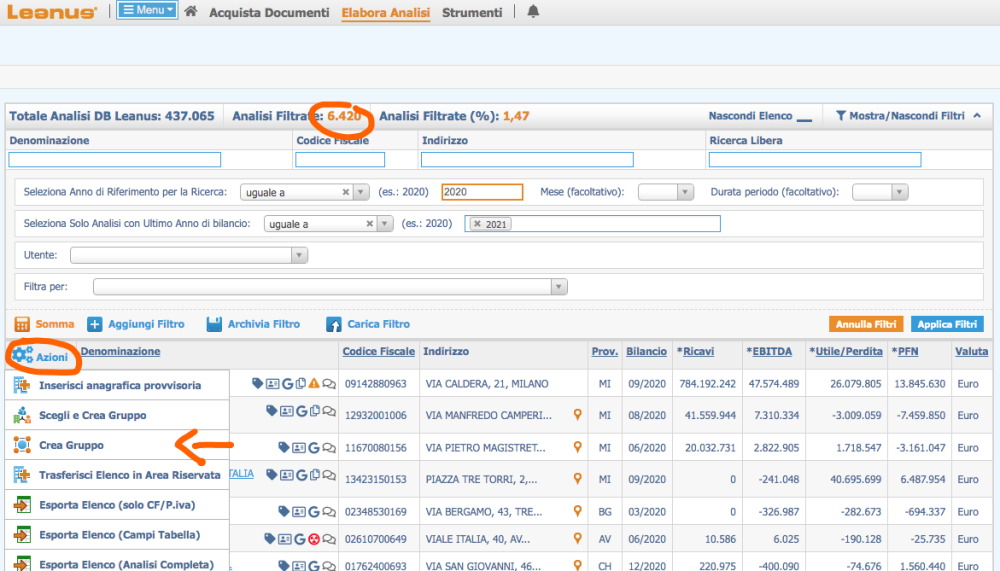1000x571 pixels.
Task: Click the Somma calculator icon
Action: (22, 324)
